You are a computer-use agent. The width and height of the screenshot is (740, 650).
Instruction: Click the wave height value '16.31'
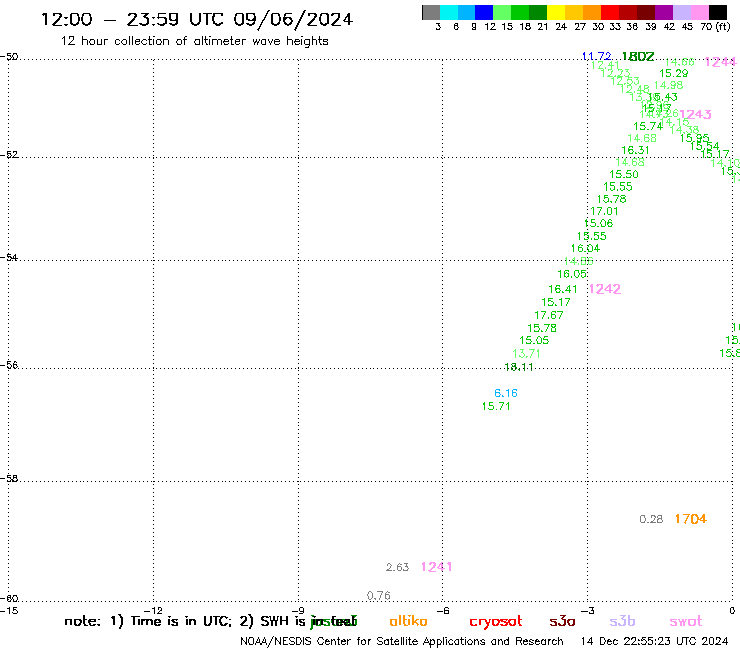(x=635, y=150)
